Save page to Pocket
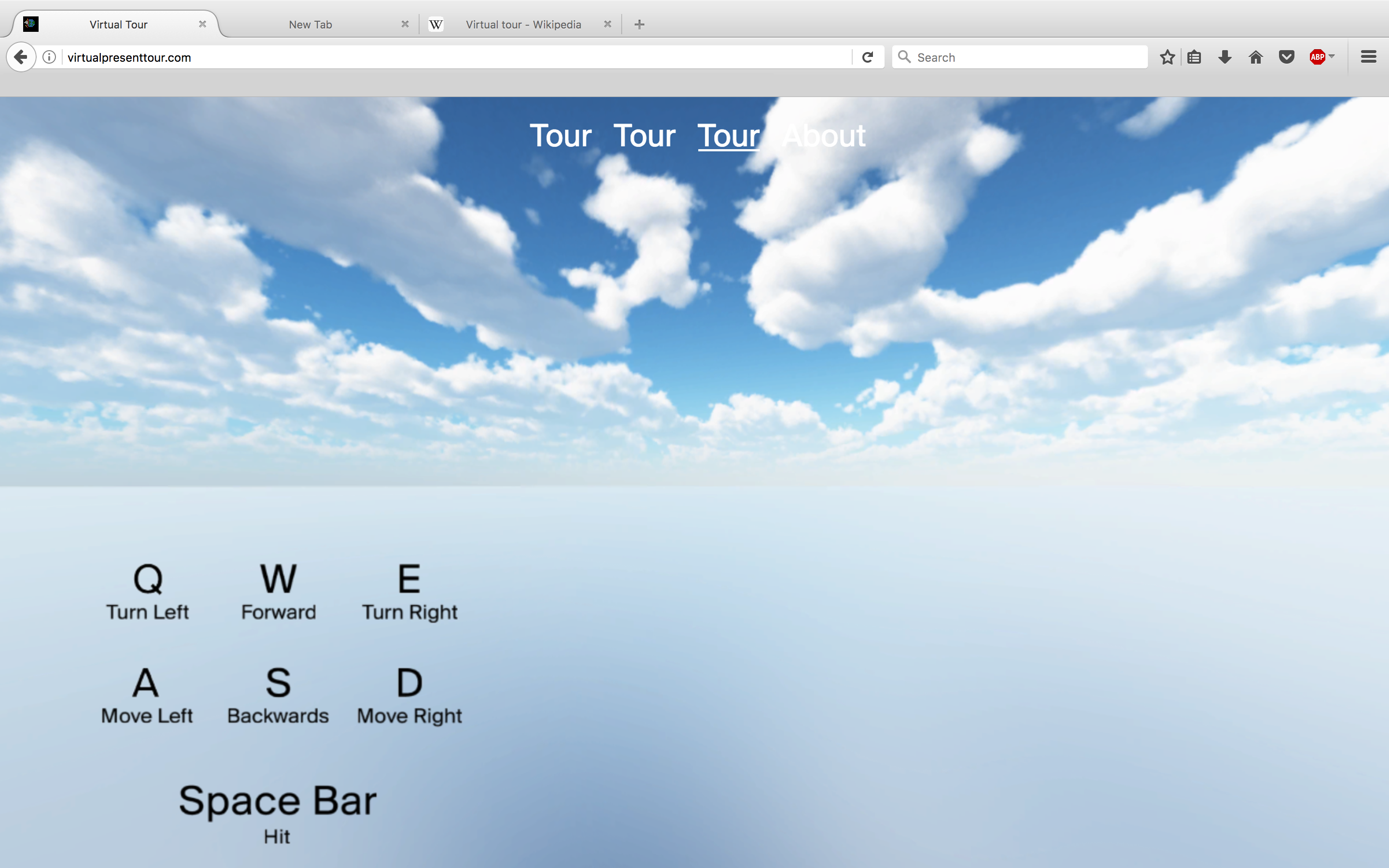Viewport: 1389px width, 868px height. pos(1286,57)
